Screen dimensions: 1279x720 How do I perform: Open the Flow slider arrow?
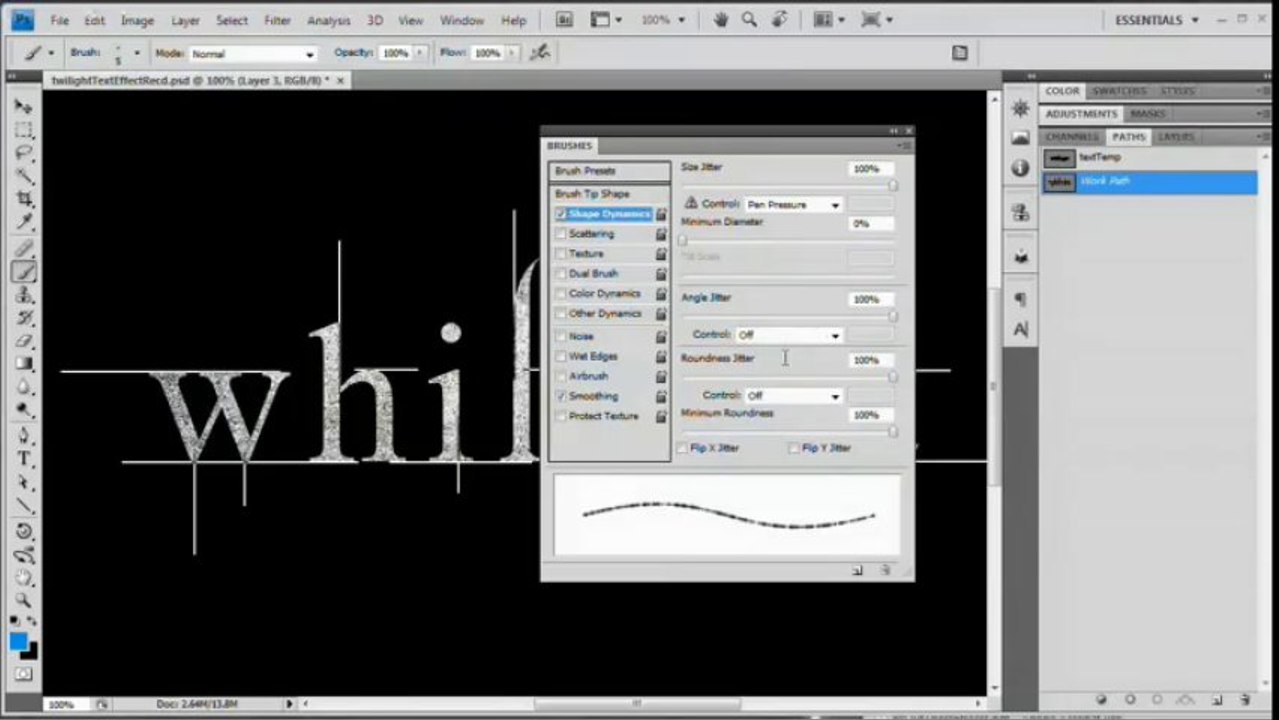510,53
